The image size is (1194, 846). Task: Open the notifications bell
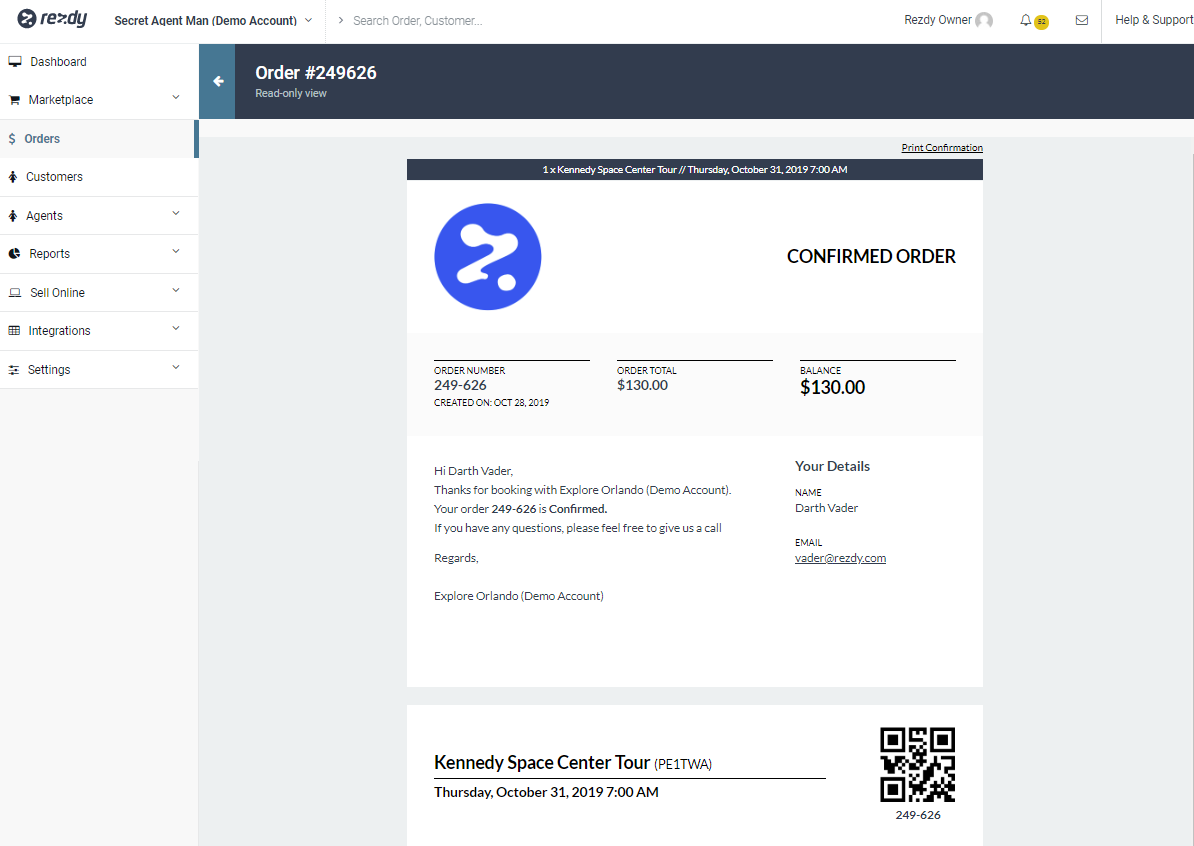pyautogui.click(x=1026, y=21)
